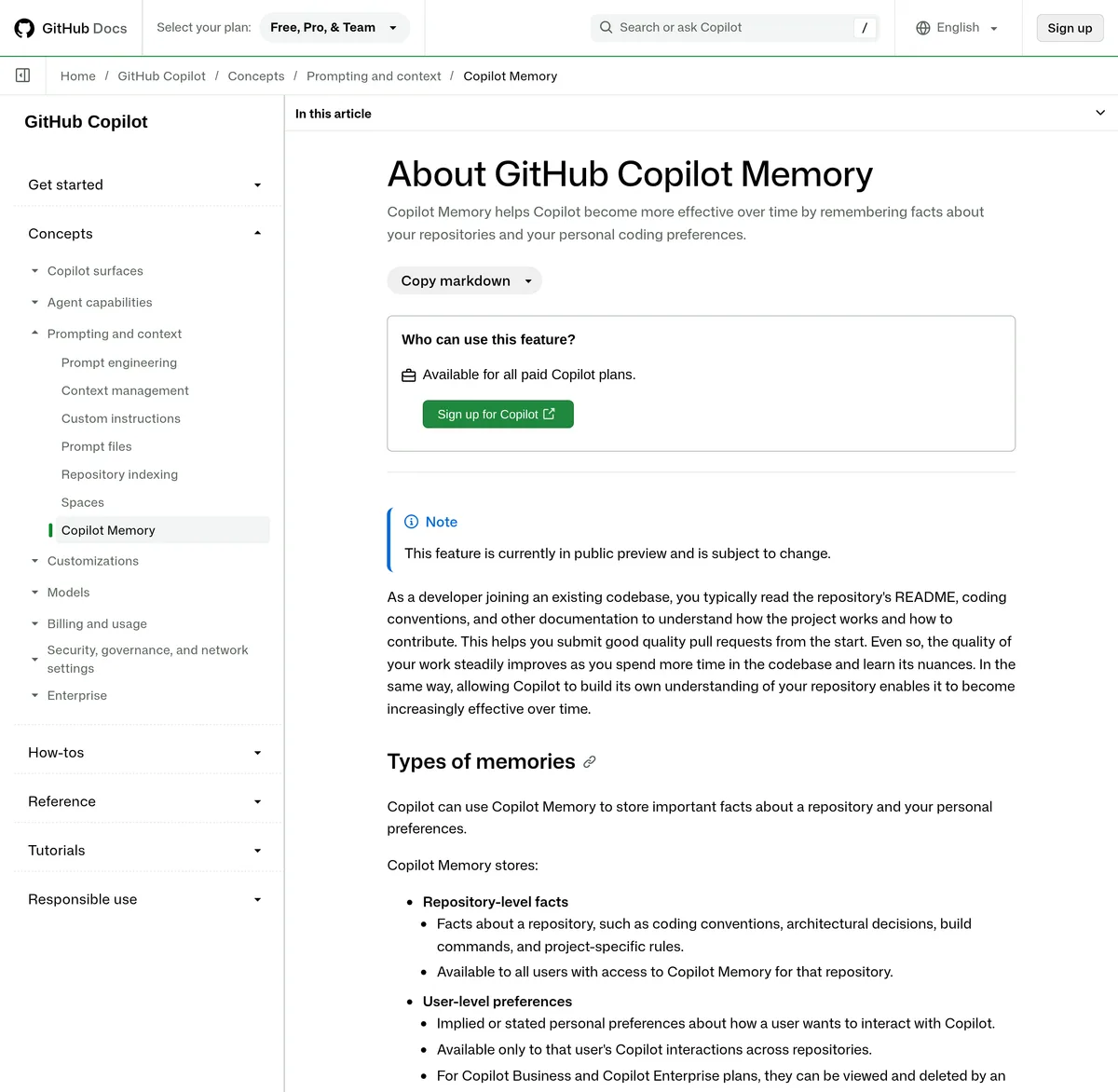Expand Security, governance, and network settings
Image resolution: width=1118 pixels, height=1092 pixels.
point(34,660)
